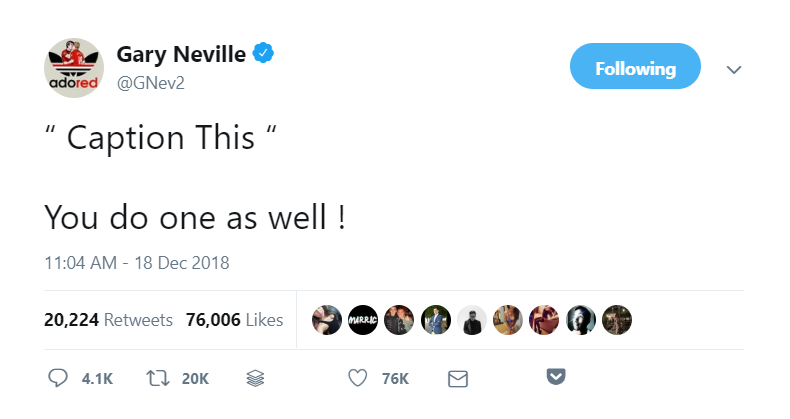Send tweet via the envelope message icon
This screenshot has height=419, width=790.
pyautogui.click(x=458, y=378)
